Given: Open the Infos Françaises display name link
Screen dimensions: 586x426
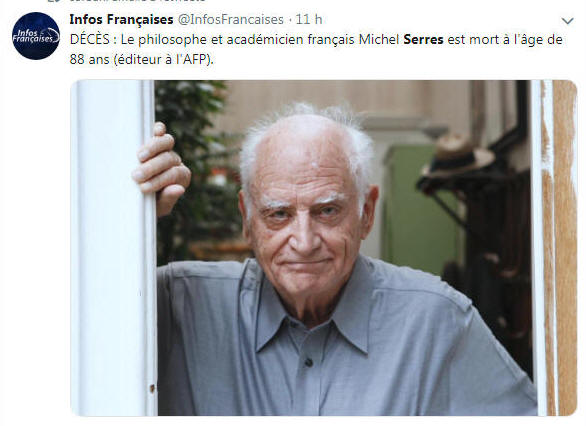Looking at the screenshot, I should (x=121, y=19).
